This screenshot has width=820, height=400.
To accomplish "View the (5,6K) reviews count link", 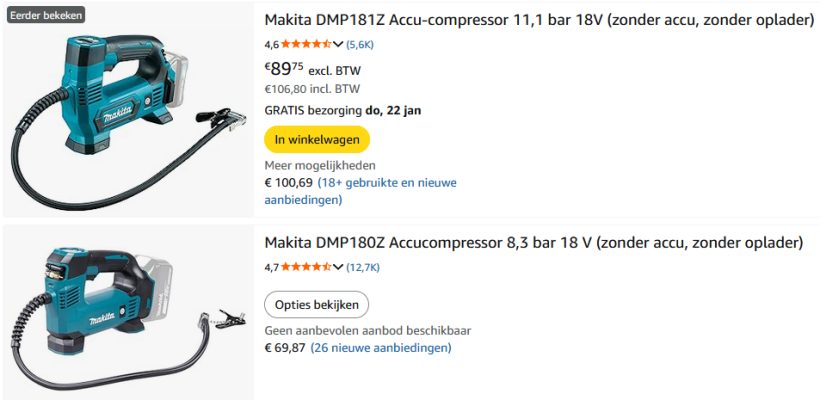I will tap(360, 44).
